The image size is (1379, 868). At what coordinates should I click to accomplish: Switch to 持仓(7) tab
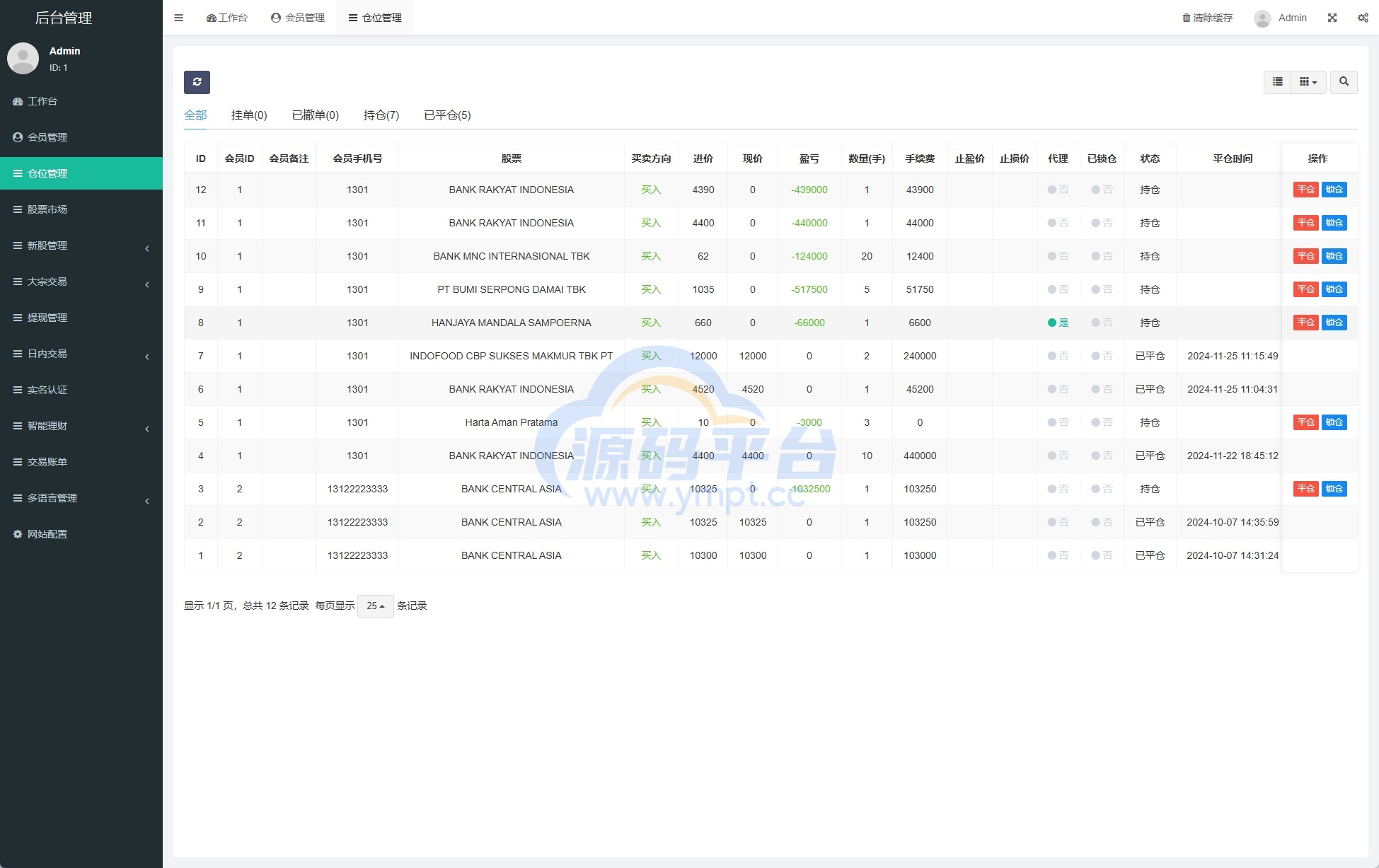pos(381,115)
